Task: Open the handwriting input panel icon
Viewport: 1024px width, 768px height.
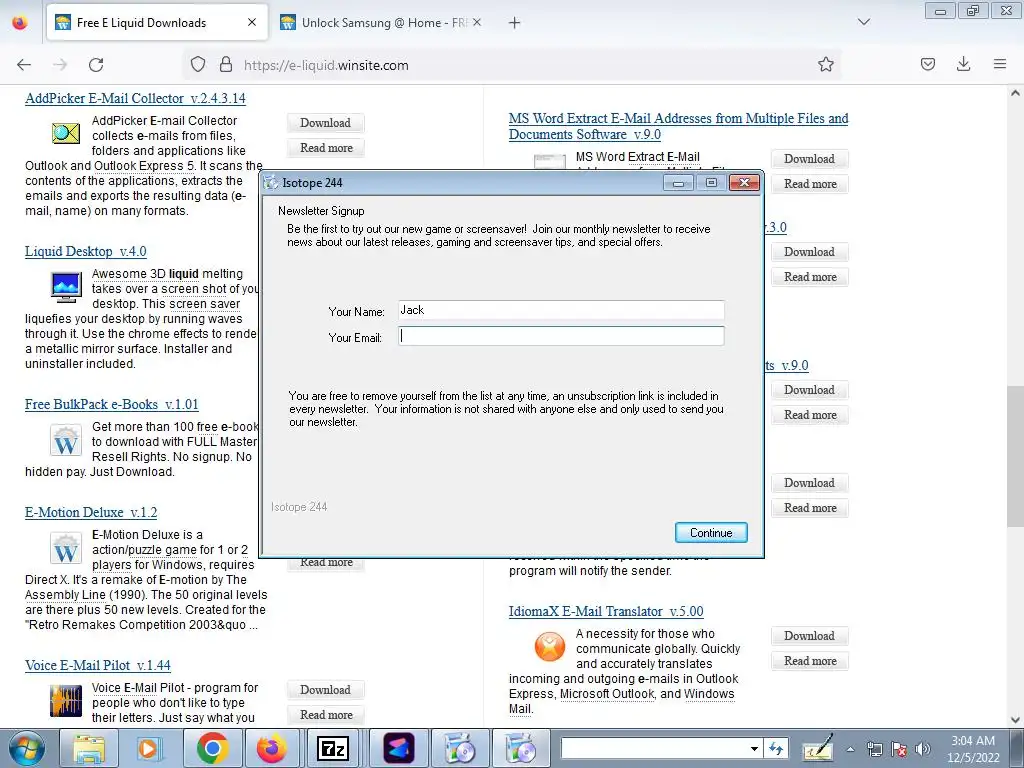Action: pos(818,748)
